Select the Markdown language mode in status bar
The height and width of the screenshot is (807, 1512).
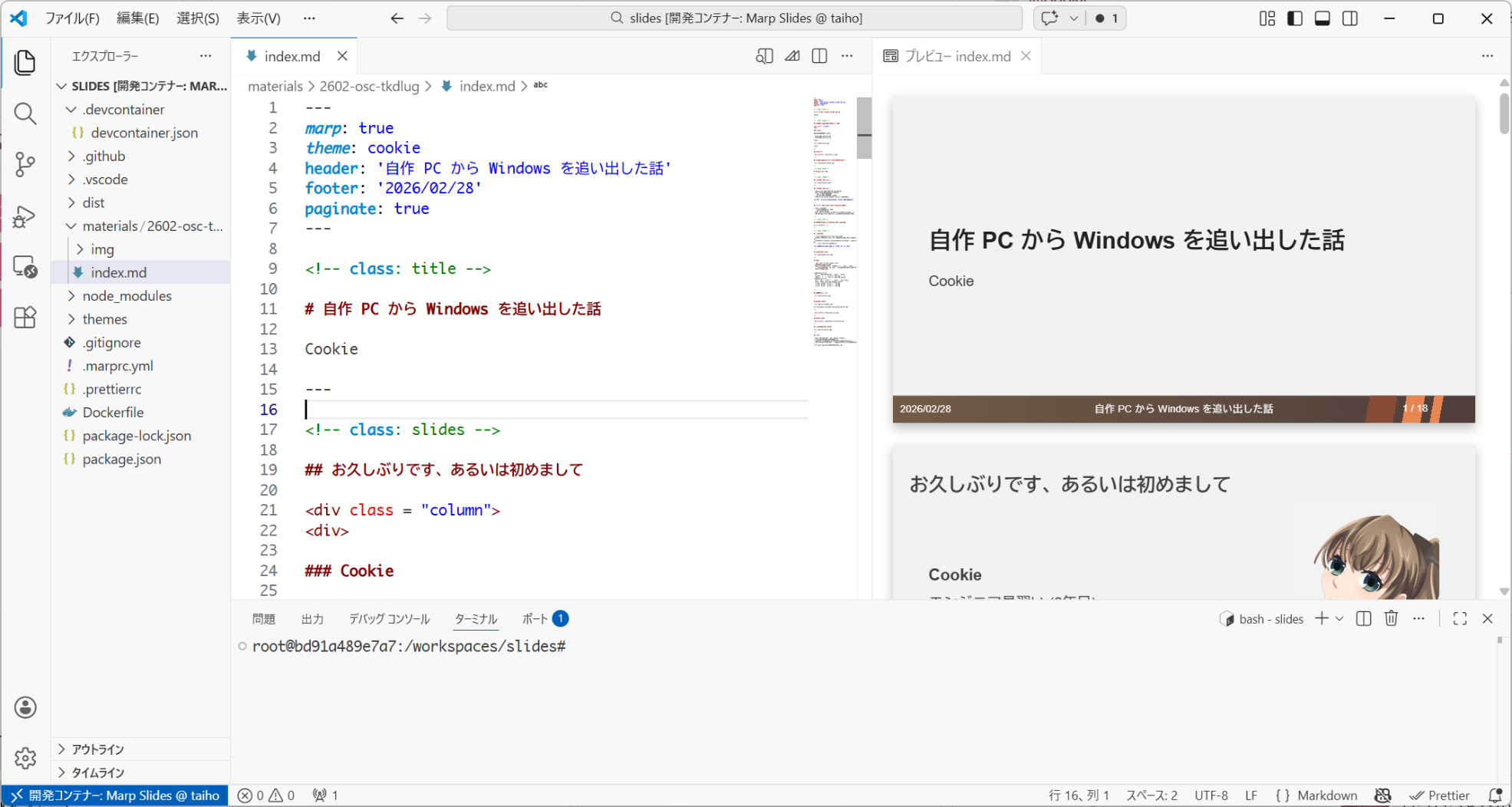(x=1326, y=795)
